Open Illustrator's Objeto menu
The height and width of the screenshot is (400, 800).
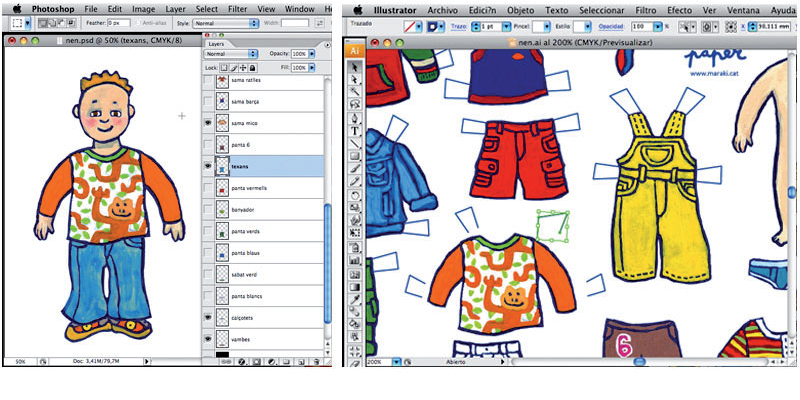[522, 10]
